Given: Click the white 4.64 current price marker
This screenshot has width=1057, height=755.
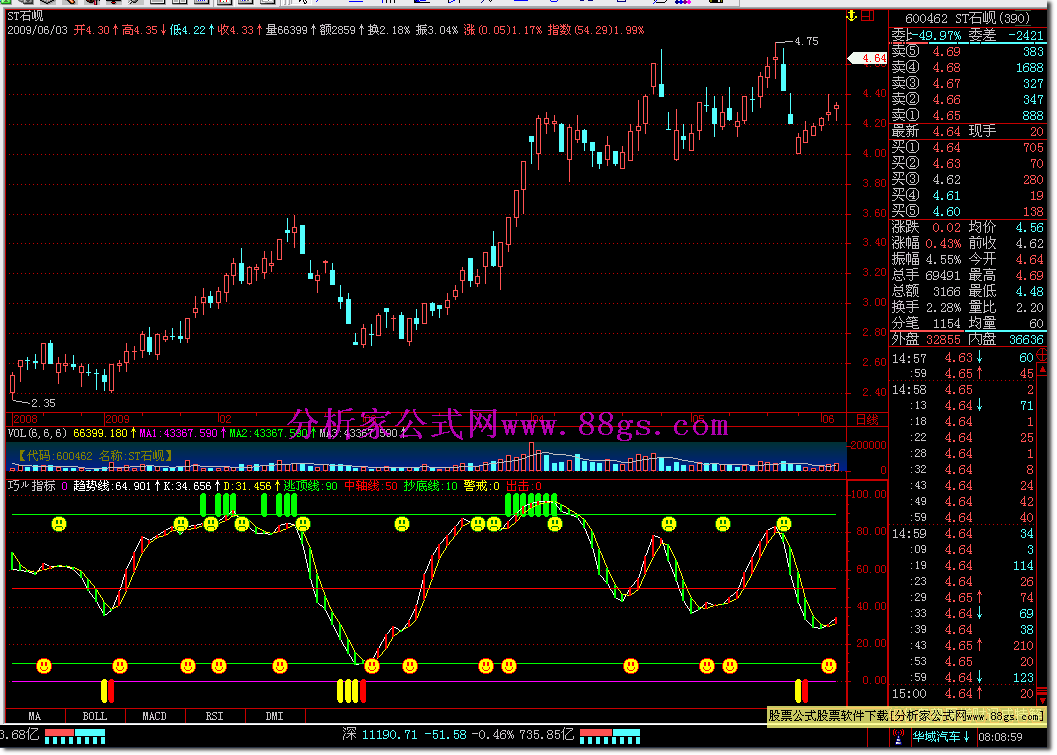Looking at the screenshot, I should tap(868, 58).
